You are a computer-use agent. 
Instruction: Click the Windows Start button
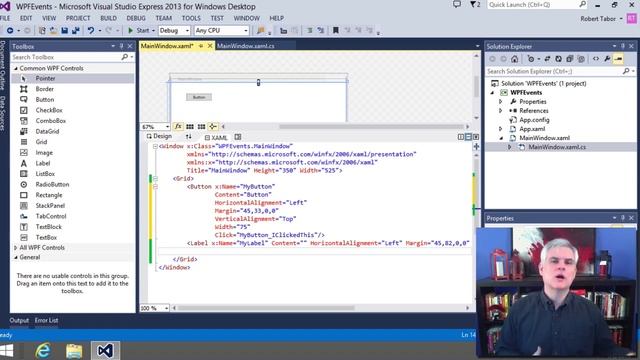tap(6, 351)
